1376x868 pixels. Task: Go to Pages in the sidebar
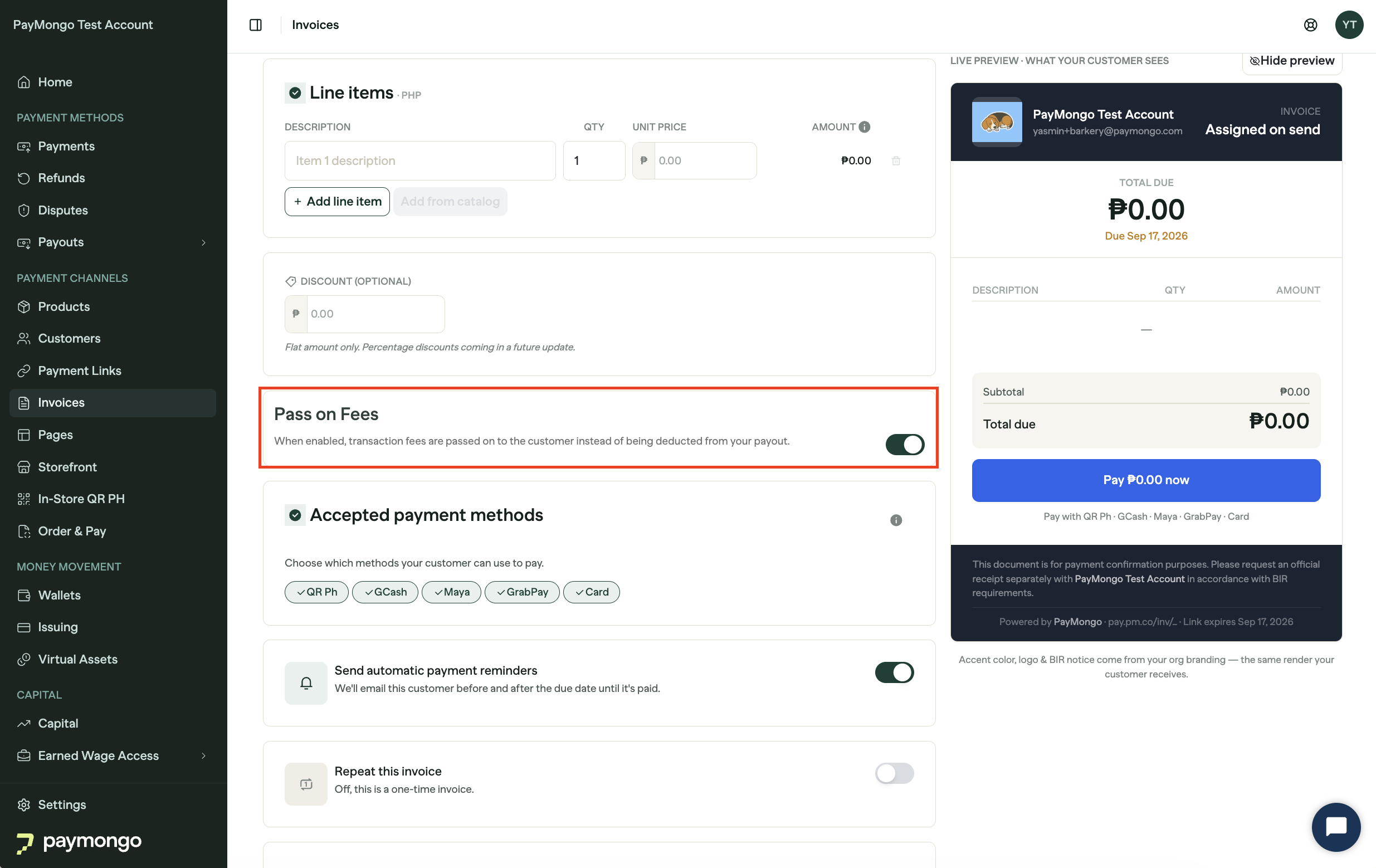coord(113,435)
